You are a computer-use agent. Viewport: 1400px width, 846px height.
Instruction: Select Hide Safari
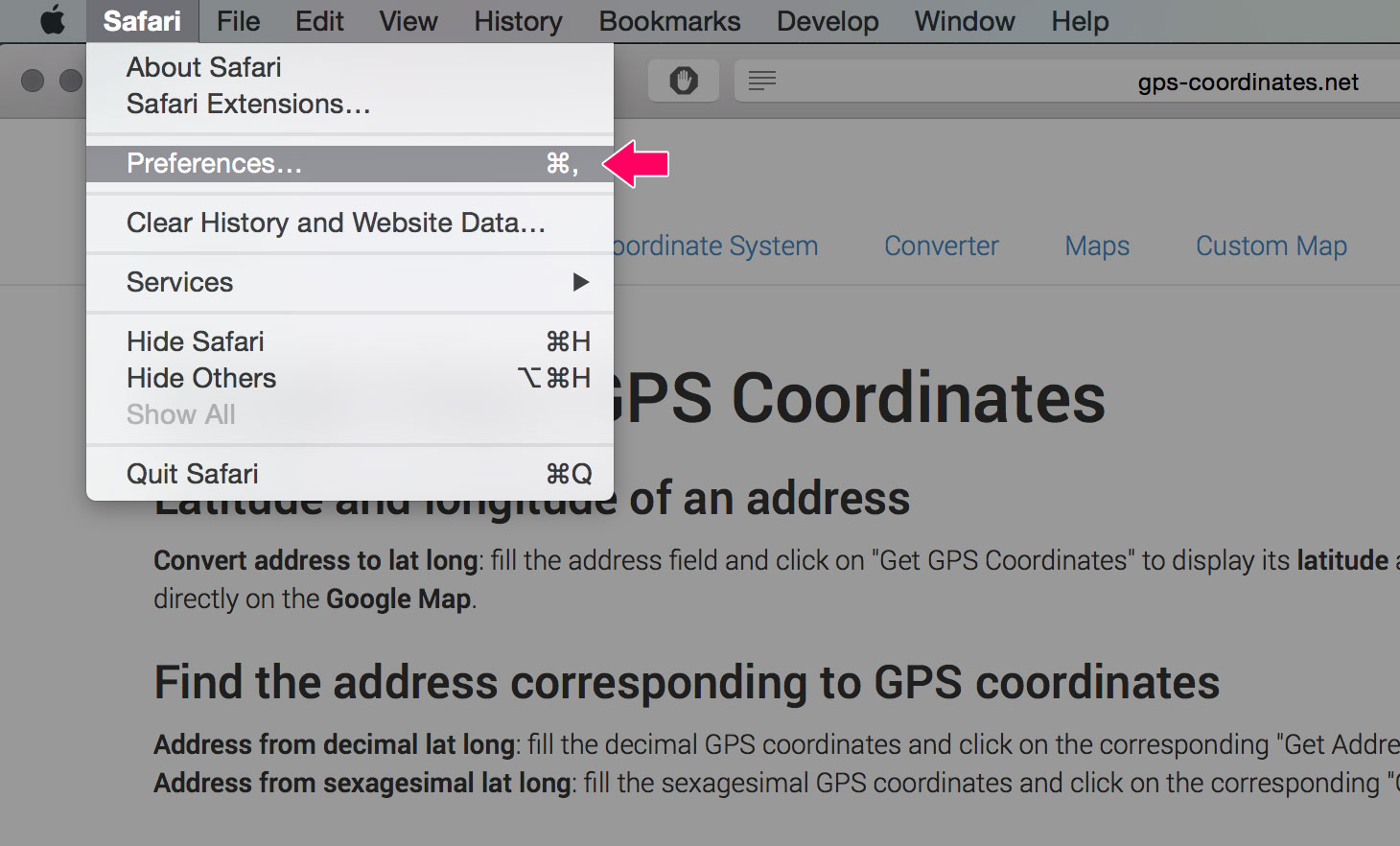[195, 341]
